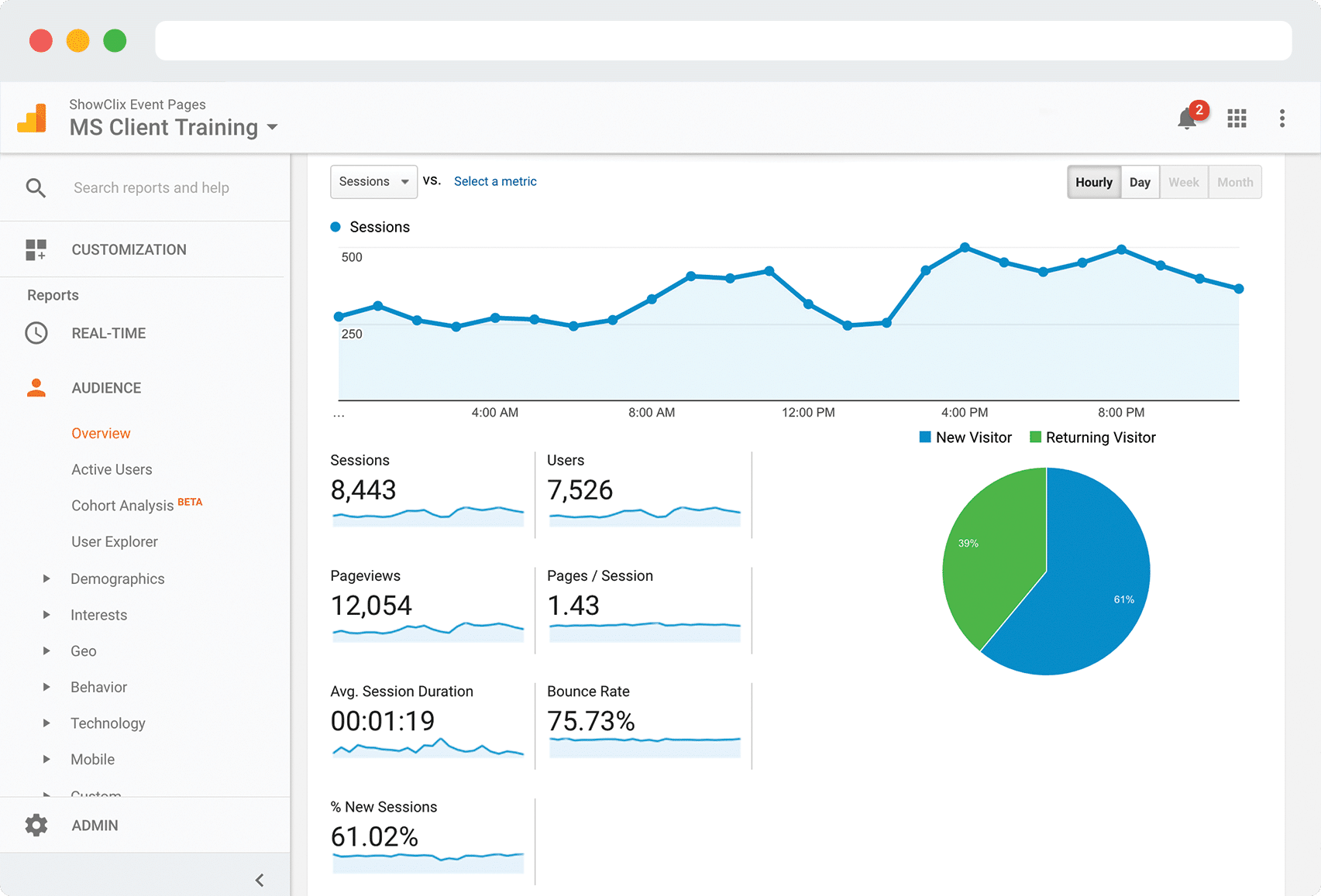Click the browser address bar
This screenshot has width=1321, height=896.
pos(723,40)
